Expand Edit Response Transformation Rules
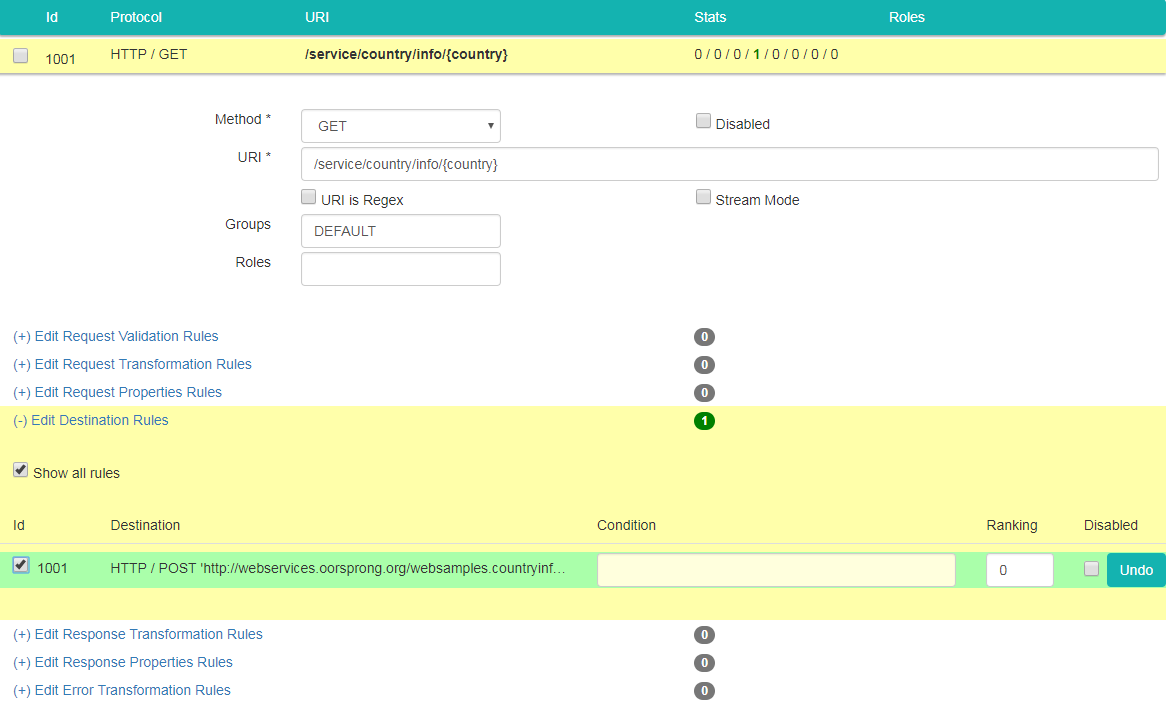 pyautogui.click(x=138, y=635)
